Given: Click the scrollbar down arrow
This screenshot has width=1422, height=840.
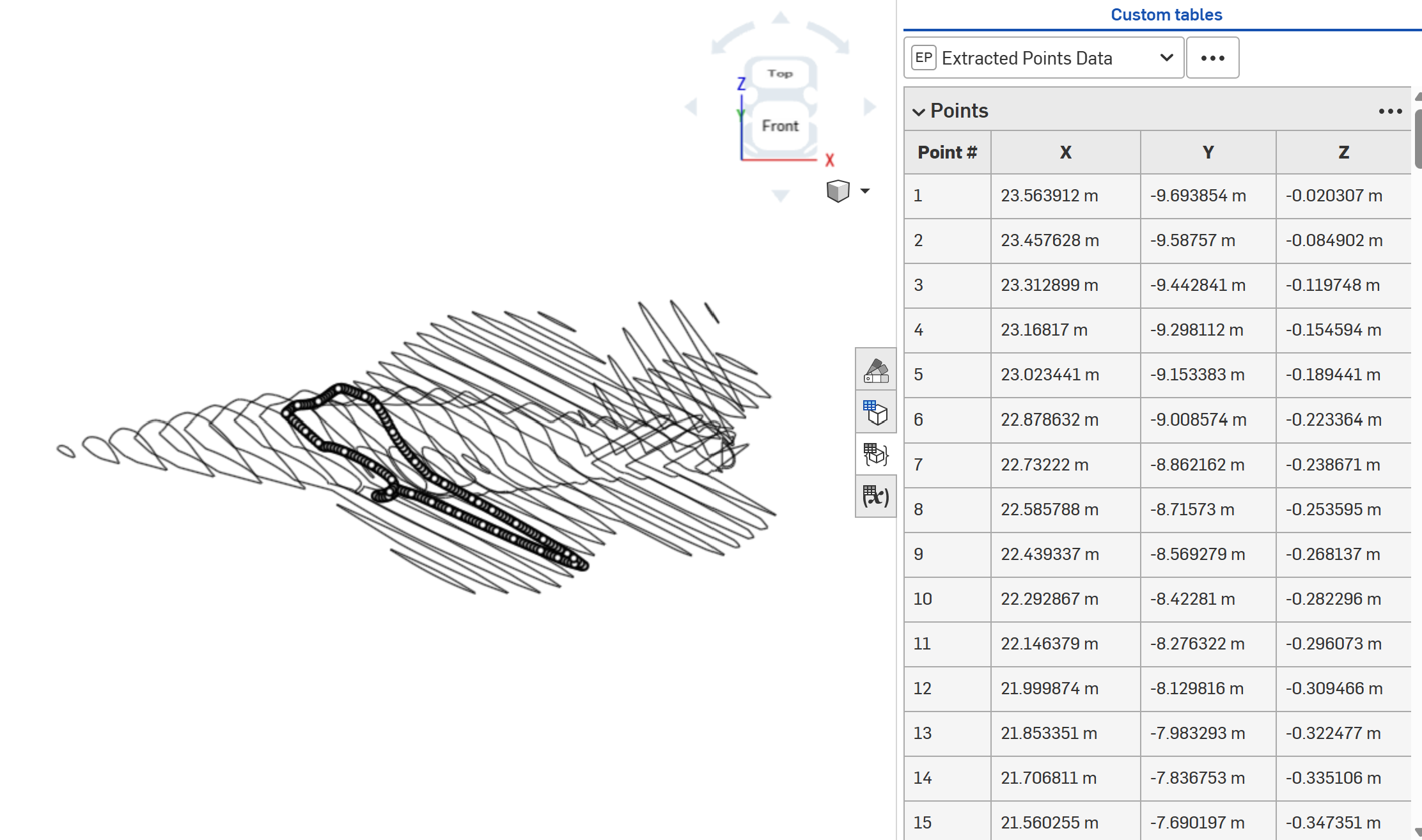Looking at the screenshot, I should pos(1418,832).
